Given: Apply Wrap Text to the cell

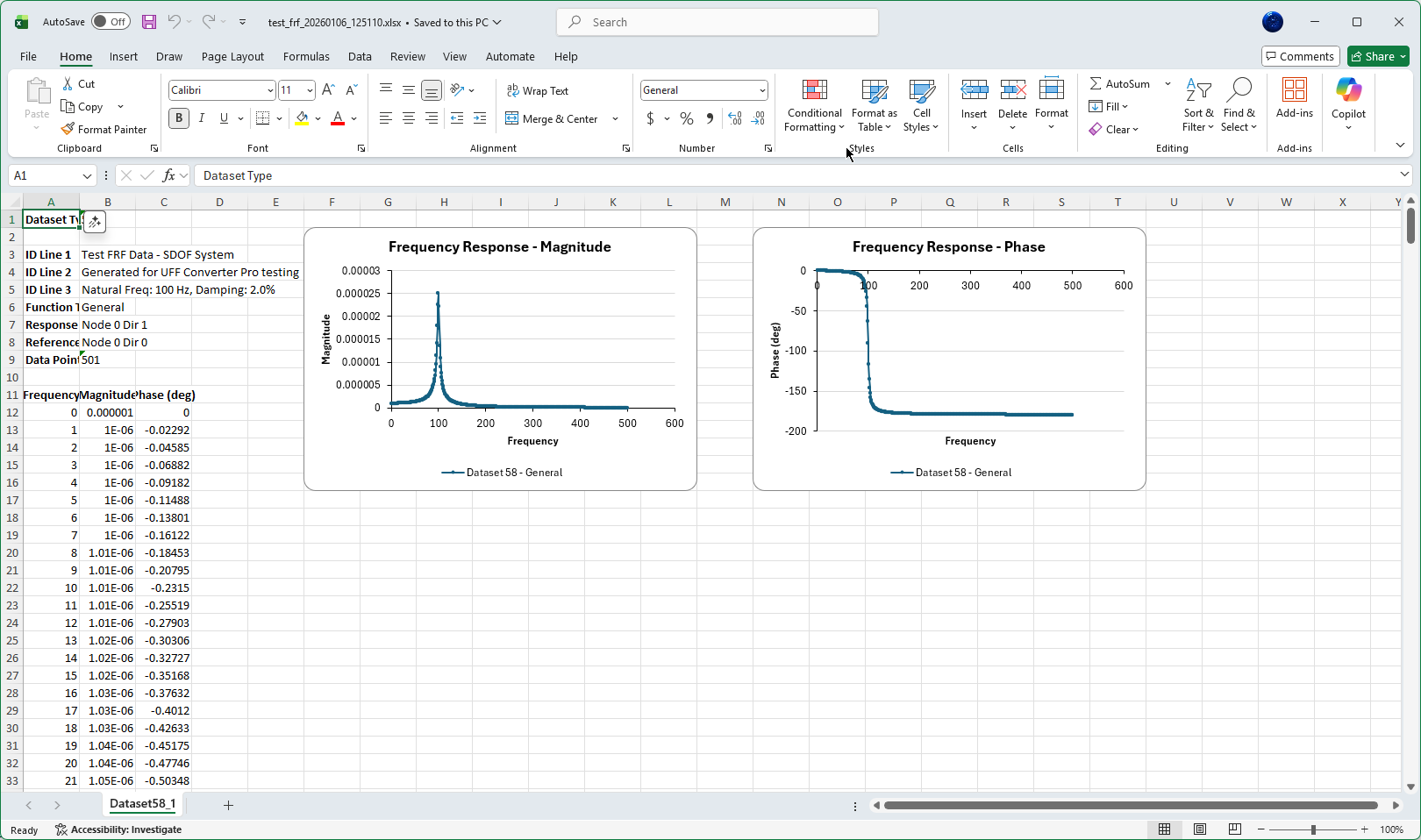Looking at the screenshot, I should pyautogui.click(x=538, y=90).
